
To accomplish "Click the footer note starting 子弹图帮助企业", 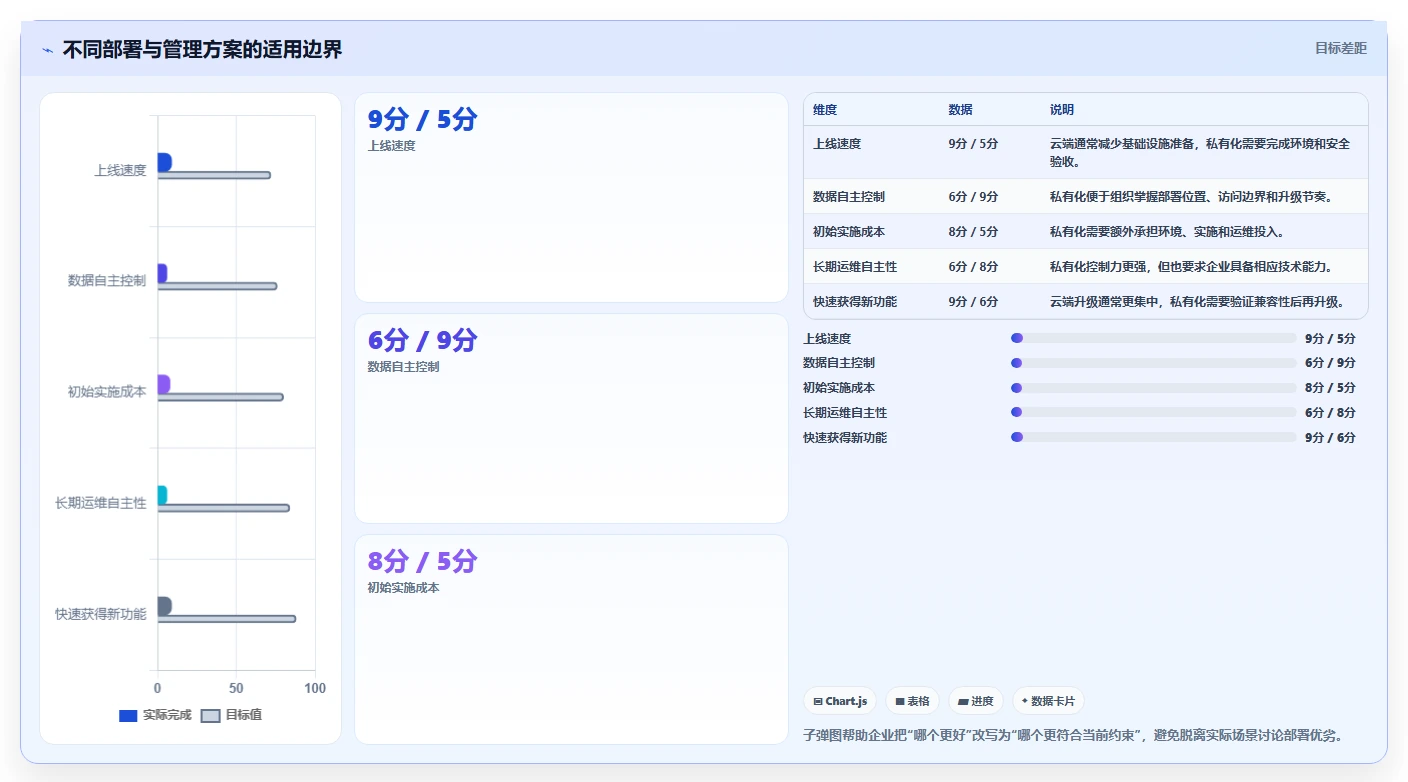I will pos(1073,735).
